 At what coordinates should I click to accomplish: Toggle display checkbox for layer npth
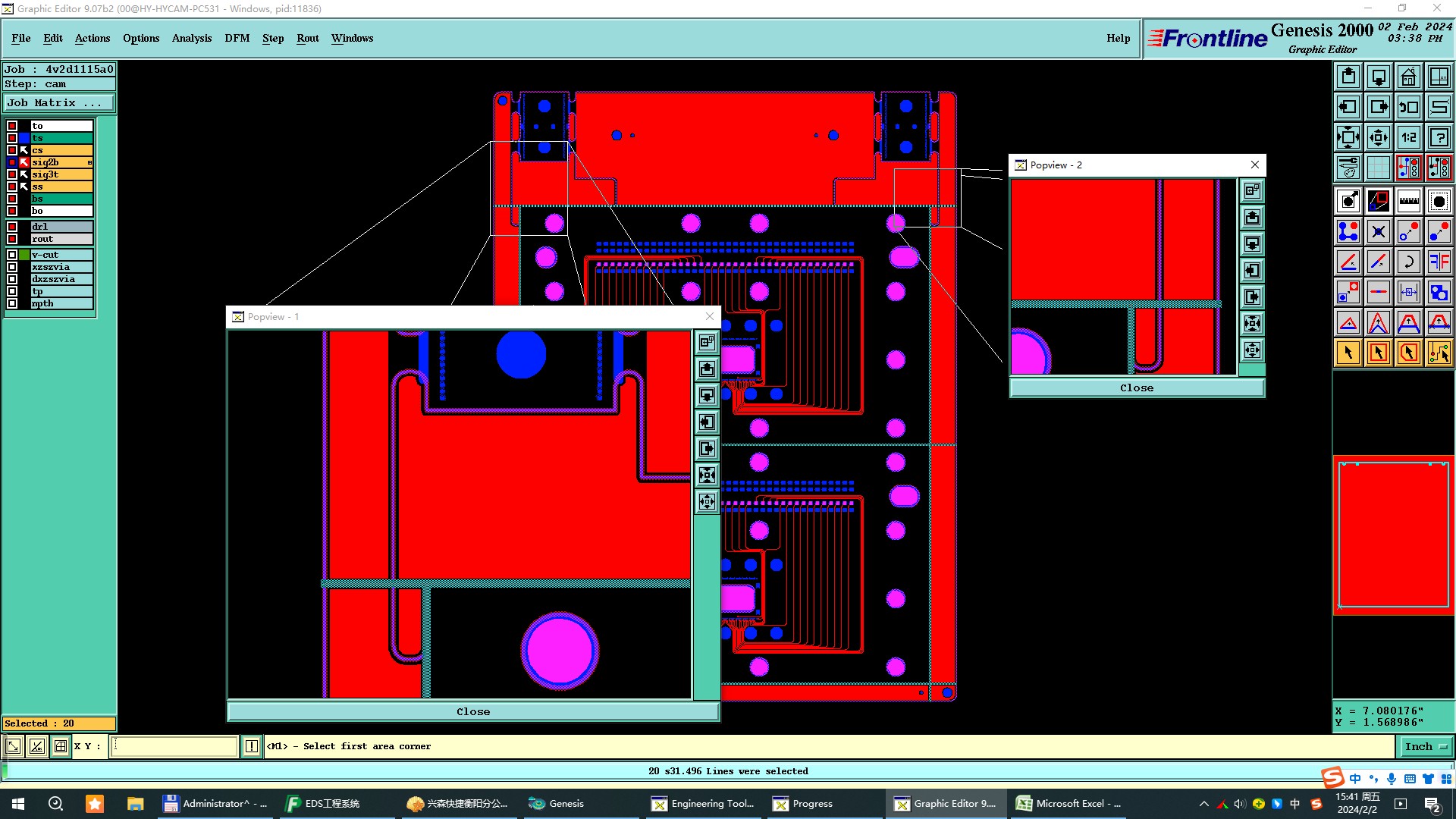[12, 303]
